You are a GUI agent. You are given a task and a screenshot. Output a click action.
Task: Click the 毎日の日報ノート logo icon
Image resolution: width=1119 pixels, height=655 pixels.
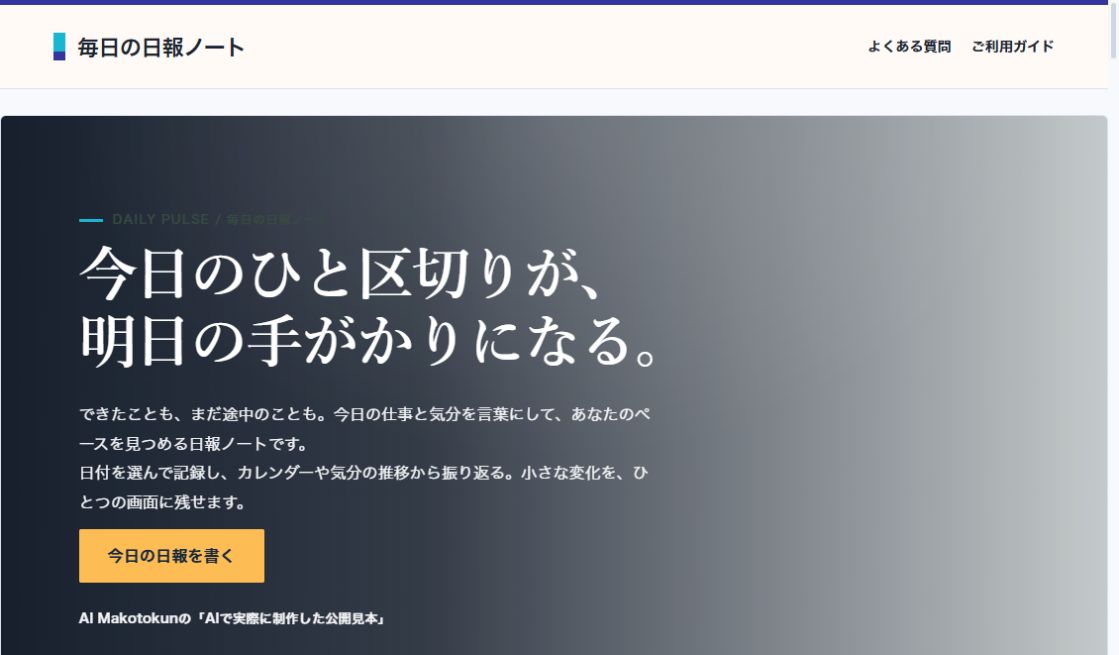pyautogui.click(x=59, y=46)
